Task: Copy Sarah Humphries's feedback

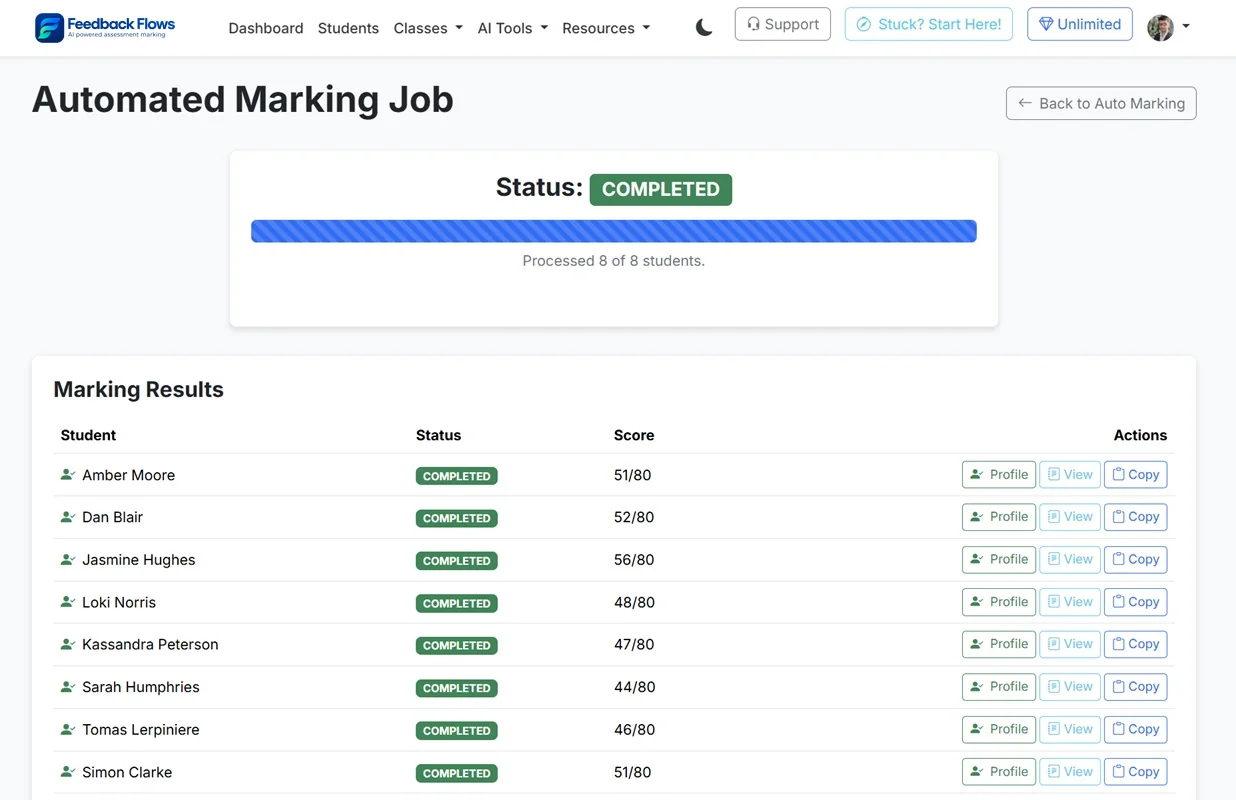Action: [x=1135, y=687]
